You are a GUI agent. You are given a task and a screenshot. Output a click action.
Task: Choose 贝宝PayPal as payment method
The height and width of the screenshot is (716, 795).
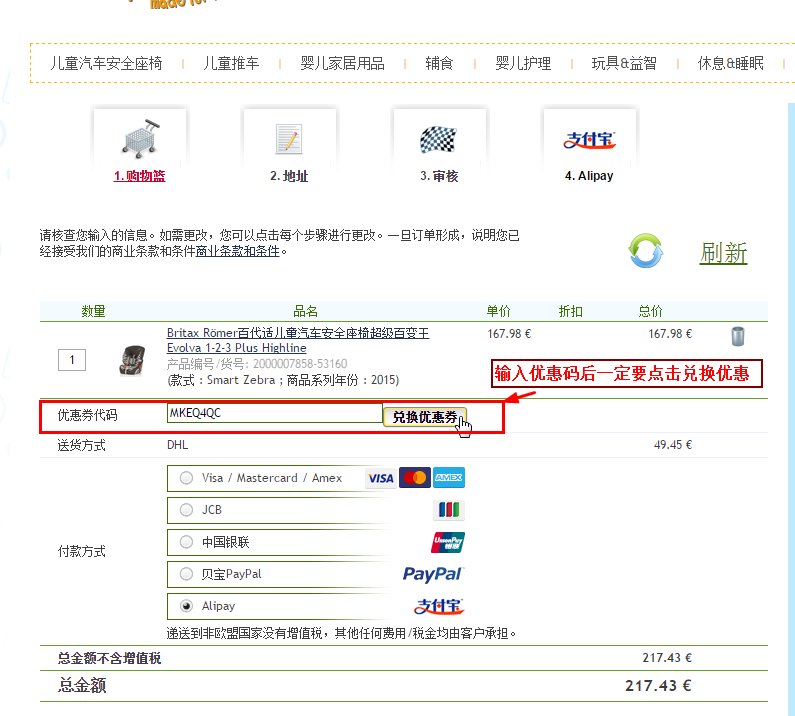coord(186,574)
